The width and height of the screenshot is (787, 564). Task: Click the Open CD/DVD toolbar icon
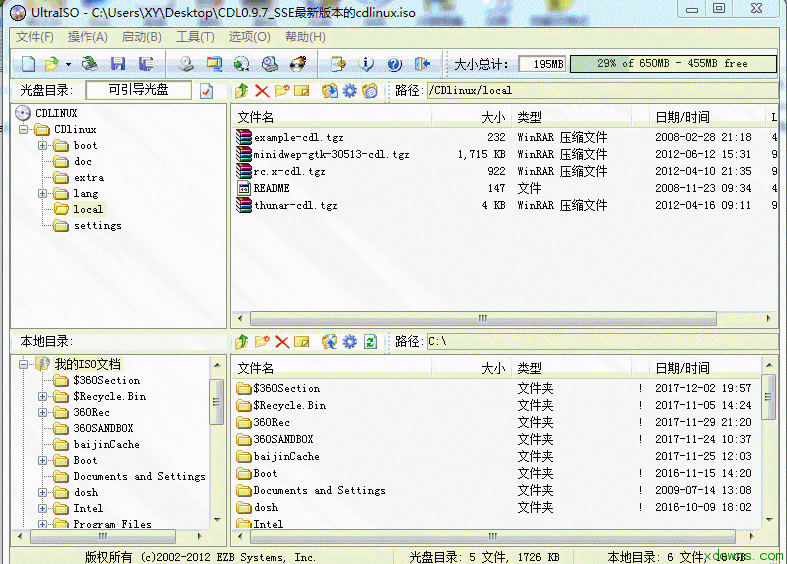(90, 64)
